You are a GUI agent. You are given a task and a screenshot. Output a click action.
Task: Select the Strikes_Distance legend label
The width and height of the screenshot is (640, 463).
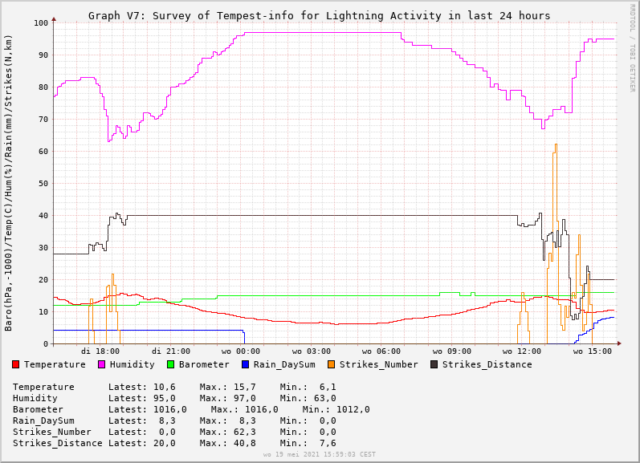[487, 364]
